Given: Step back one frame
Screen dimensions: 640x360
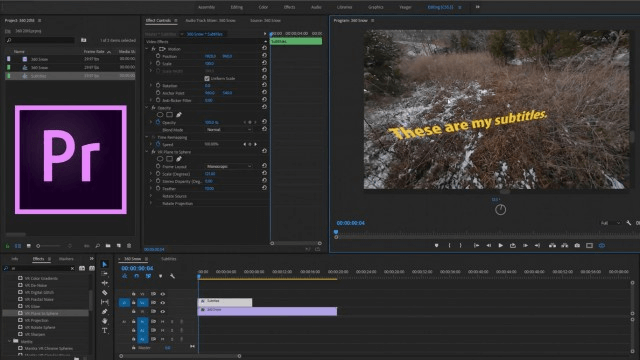Looking at the screenshot, I should tap(489, 246).
